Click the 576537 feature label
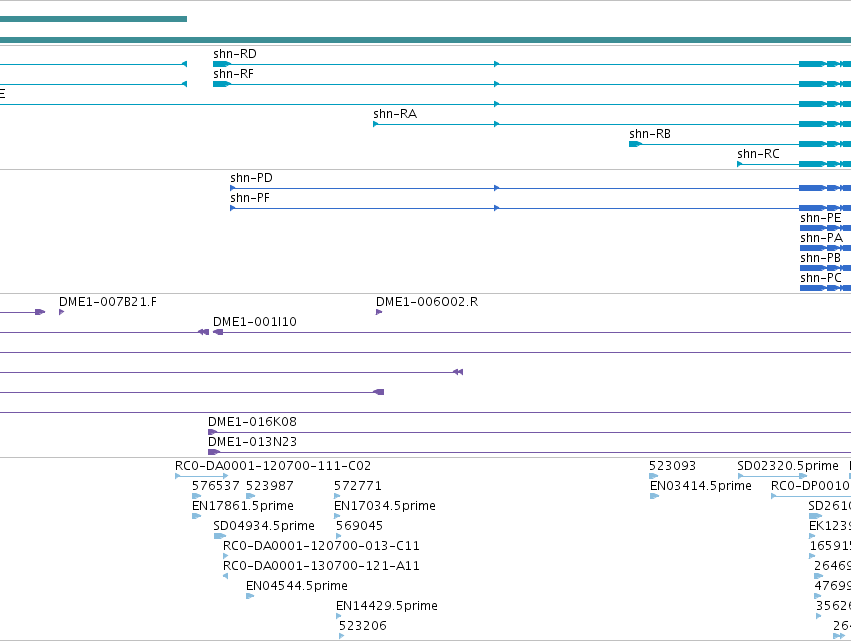This screenshot has width=851, height=641. point(215,486)
